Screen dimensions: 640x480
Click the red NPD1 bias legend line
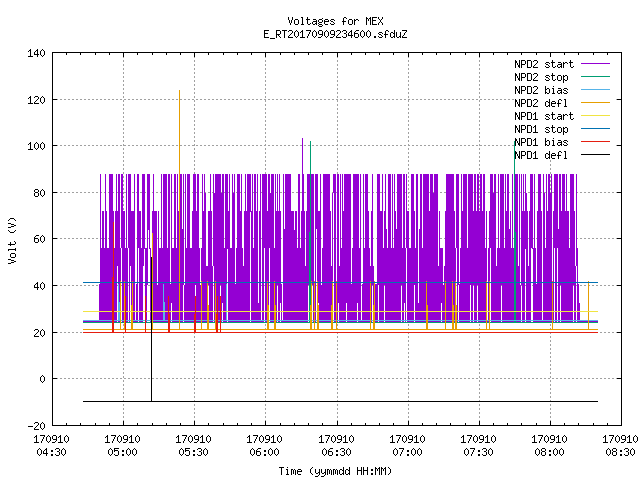(x=595, y=142)
